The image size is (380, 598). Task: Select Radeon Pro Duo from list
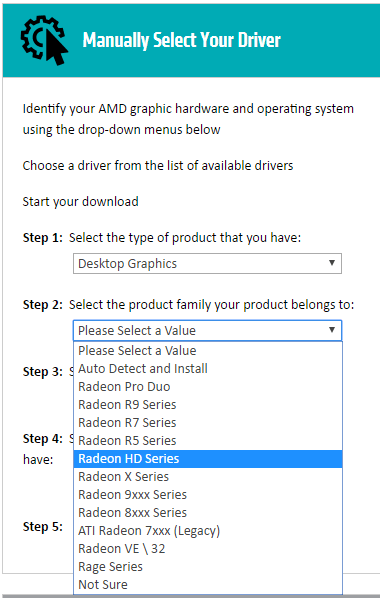point(208,386)
